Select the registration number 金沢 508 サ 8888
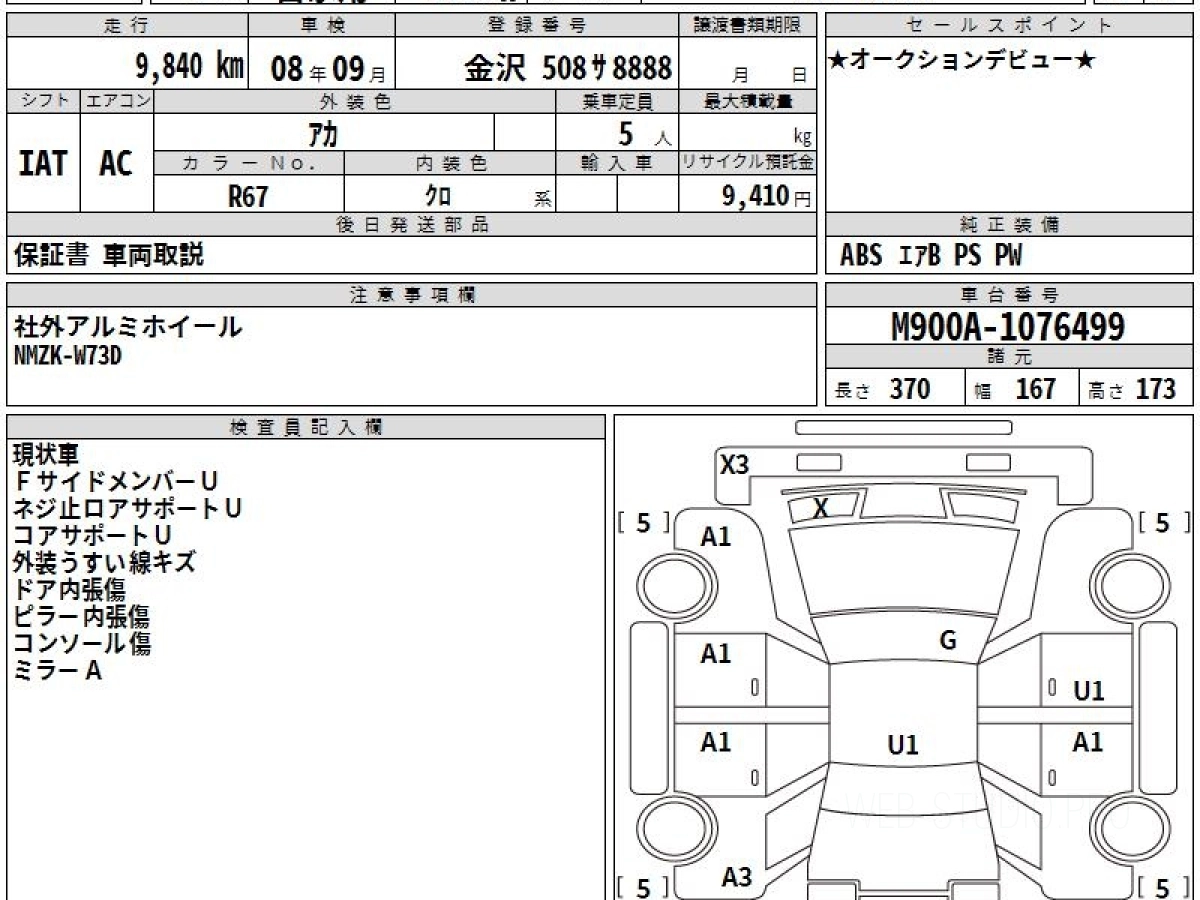 click(567, 68)
